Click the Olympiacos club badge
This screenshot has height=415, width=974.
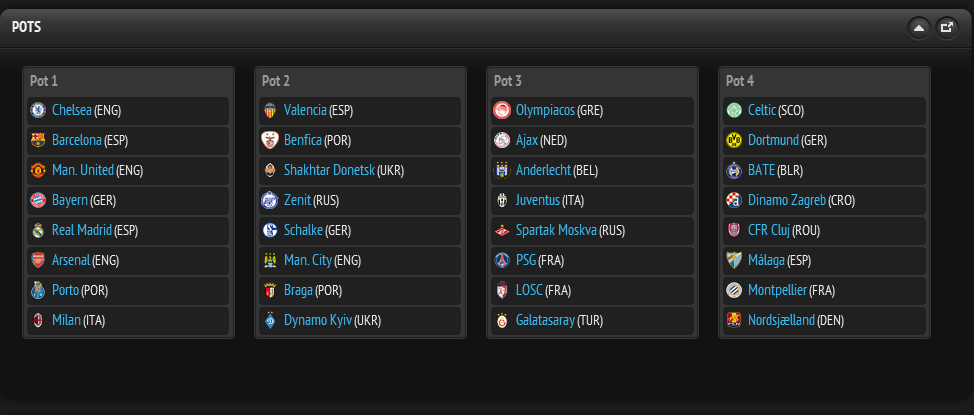[501, 110]
